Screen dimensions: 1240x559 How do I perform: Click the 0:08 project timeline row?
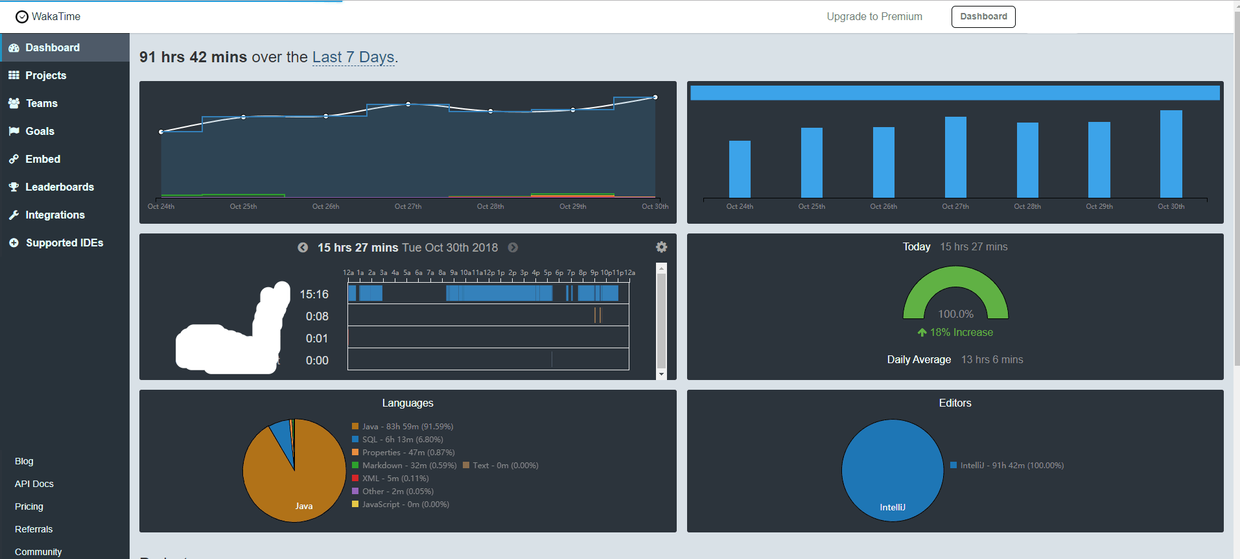pyautogui.click(x=488, y=315)
